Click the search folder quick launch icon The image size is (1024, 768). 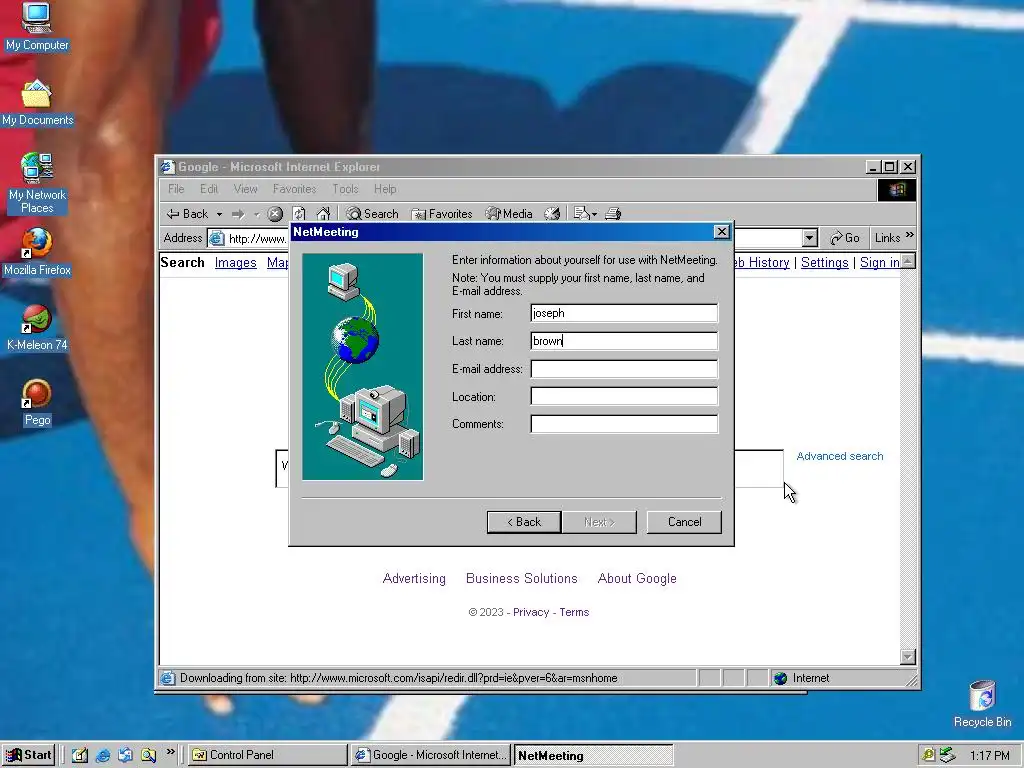point(148,755)
